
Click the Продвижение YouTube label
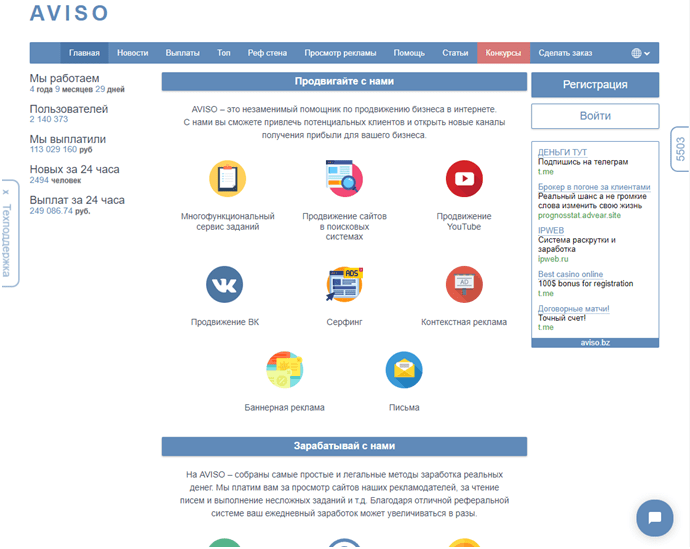point(464,221)
